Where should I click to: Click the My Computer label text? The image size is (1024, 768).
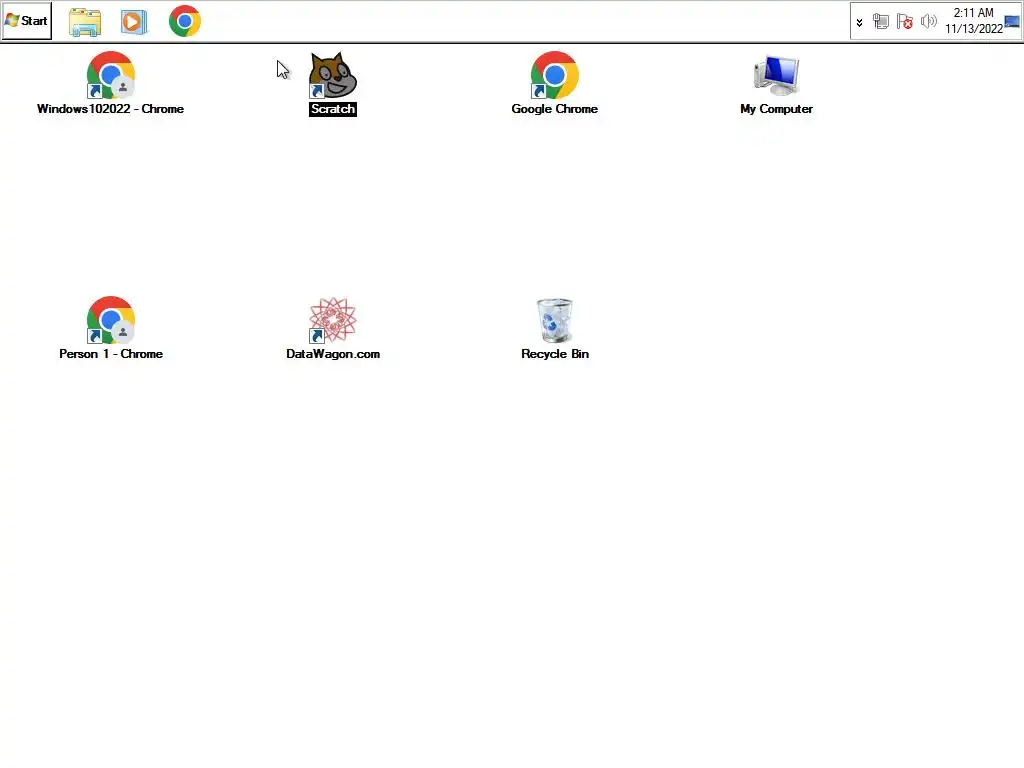[x=776, y=109]
